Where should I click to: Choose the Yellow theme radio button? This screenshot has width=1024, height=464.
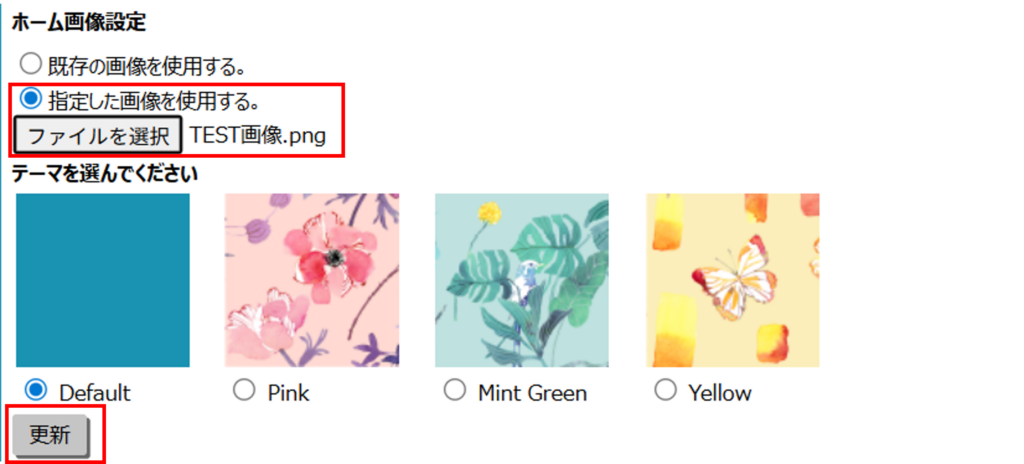(664, 390)
